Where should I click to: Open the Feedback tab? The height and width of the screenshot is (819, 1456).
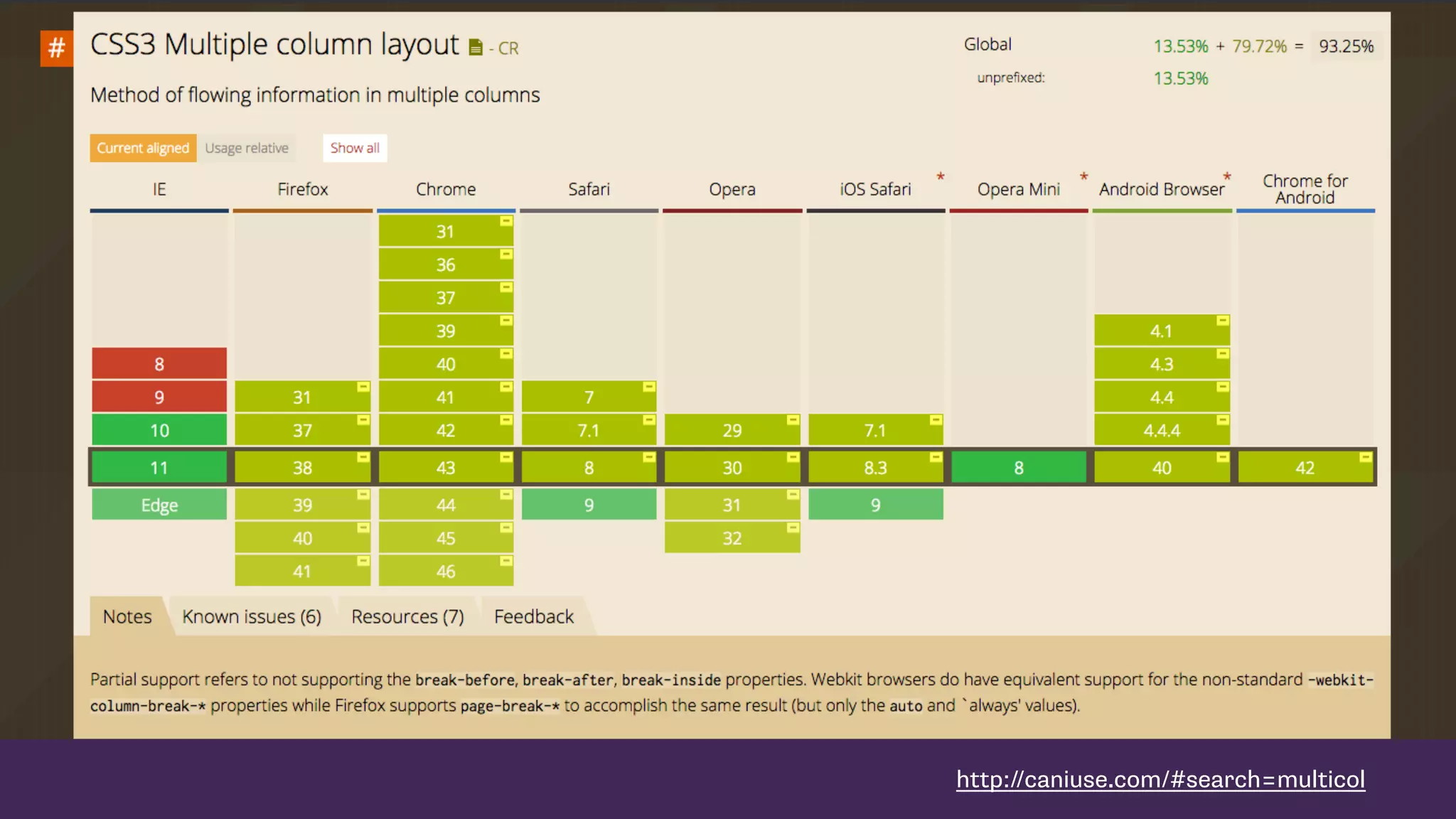(534, 616)
